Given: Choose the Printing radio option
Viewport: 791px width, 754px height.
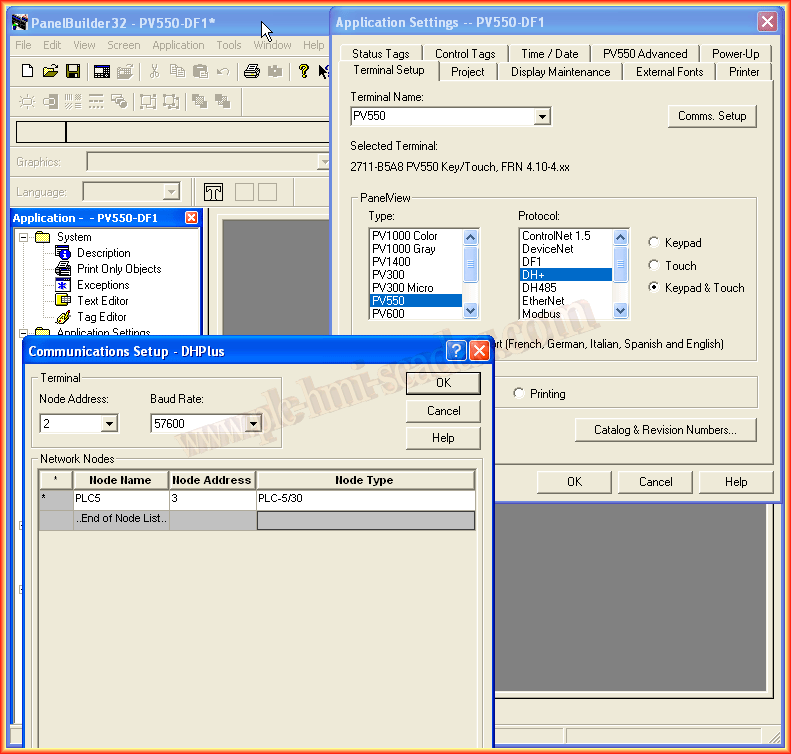Looking at the screenshot, I should pos(519,394).
